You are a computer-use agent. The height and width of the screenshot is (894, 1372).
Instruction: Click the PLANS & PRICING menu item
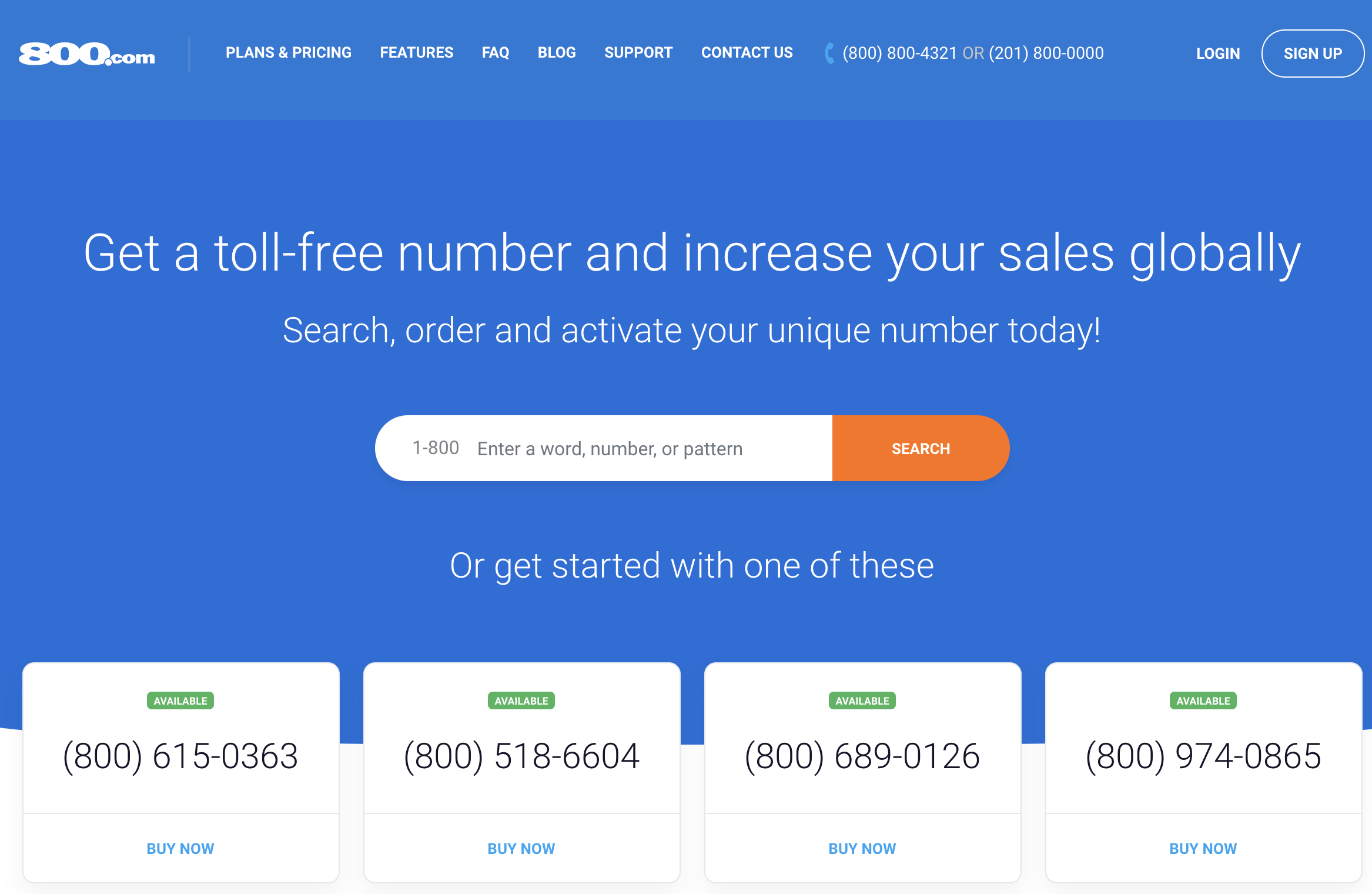point(288,52)
